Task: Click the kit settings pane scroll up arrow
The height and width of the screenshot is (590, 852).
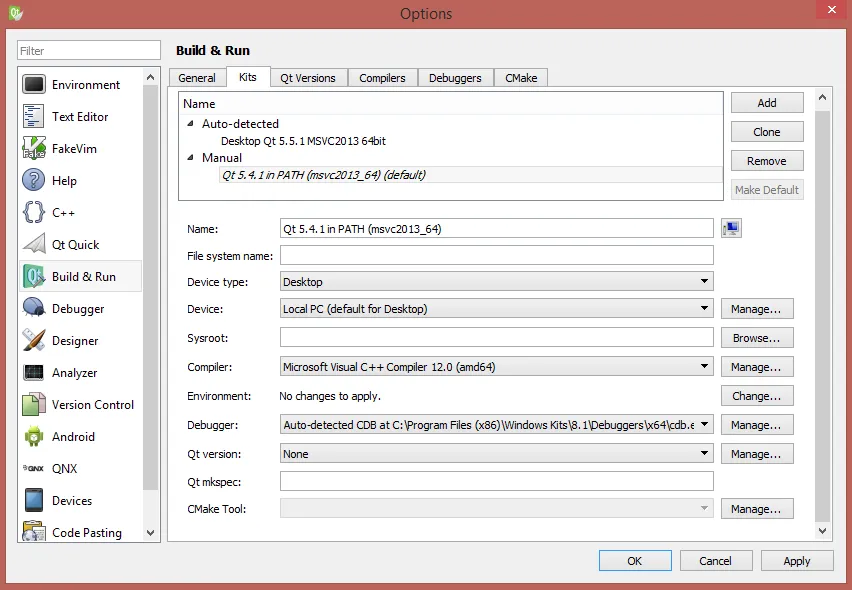Action: (823, 97)
